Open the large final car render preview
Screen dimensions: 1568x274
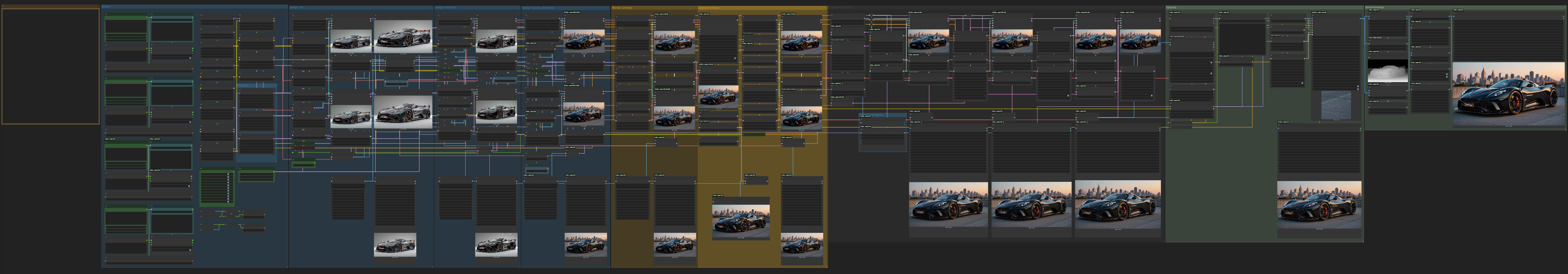(1508, 93)
